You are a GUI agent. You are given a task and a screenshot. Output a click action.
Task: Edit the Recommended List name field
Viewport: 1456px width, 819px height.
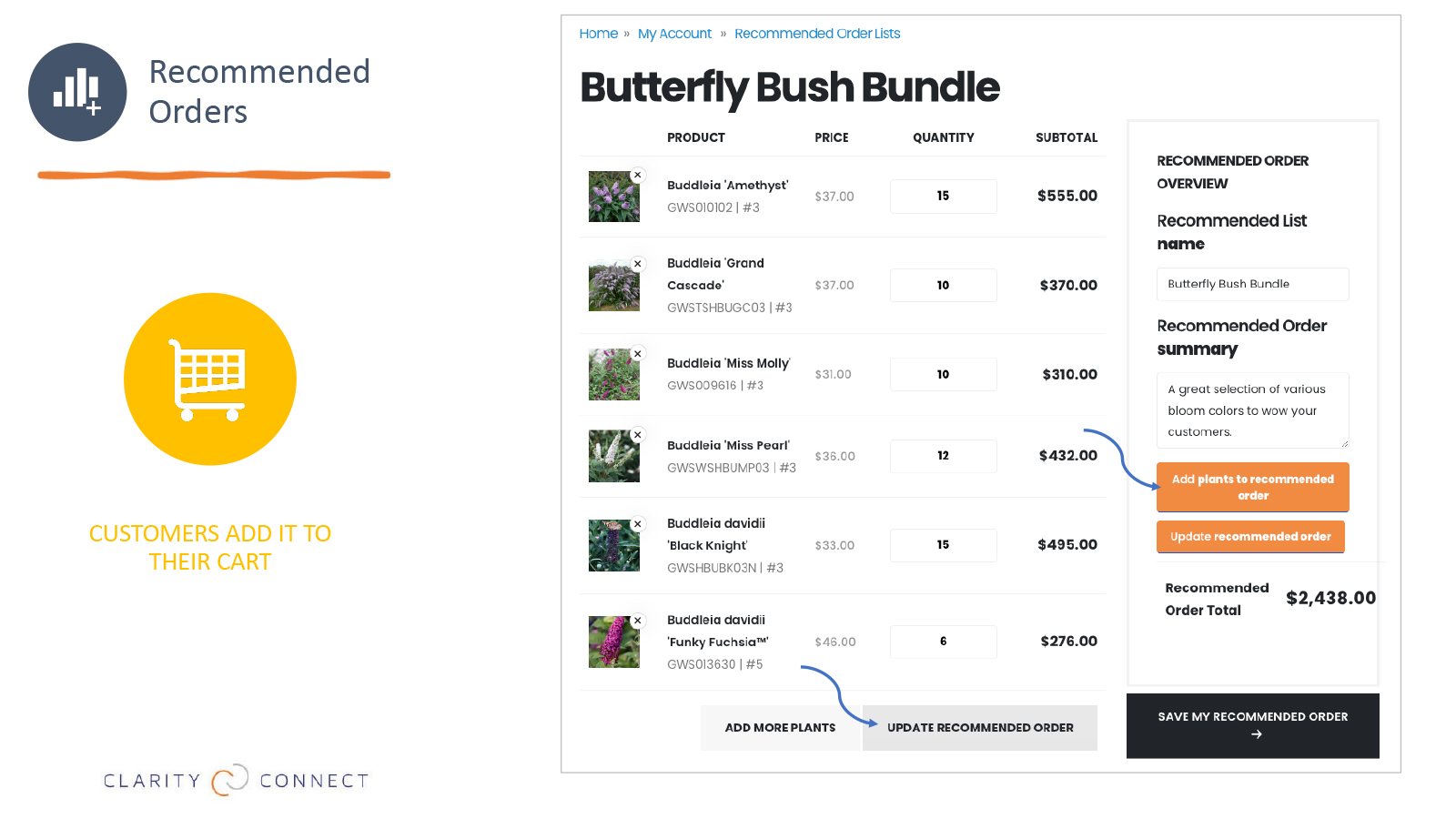coord(1253,284)
